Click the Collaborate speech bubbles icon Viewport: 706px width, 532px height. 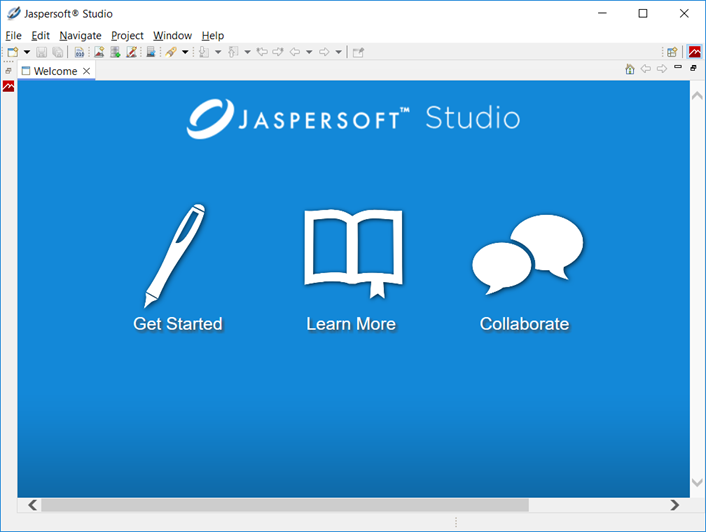527,254
